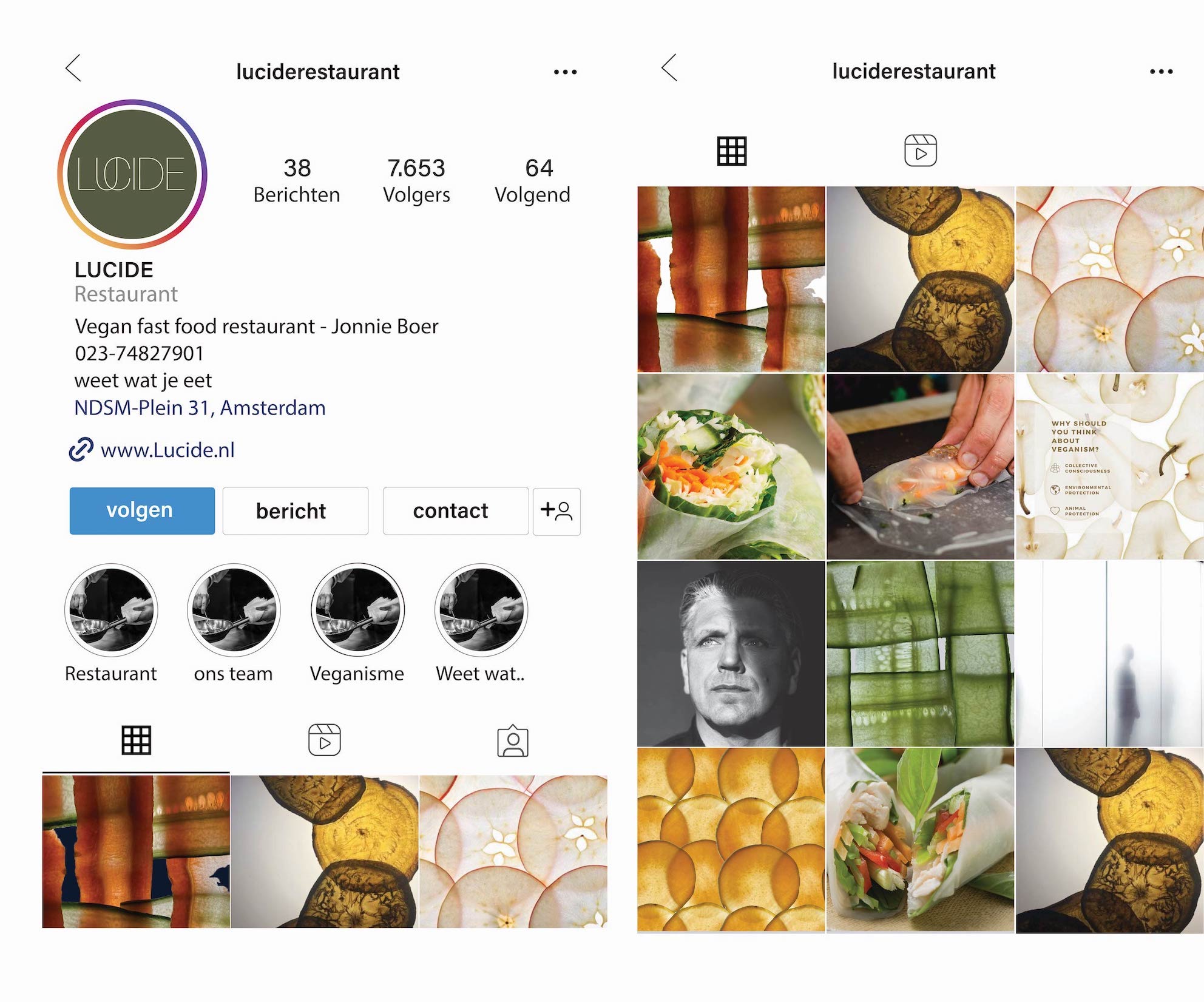Open the NDSM-Plein 31, Amsterdam address link
This screenshot has width=1204, height=1002.
[200, 407]
